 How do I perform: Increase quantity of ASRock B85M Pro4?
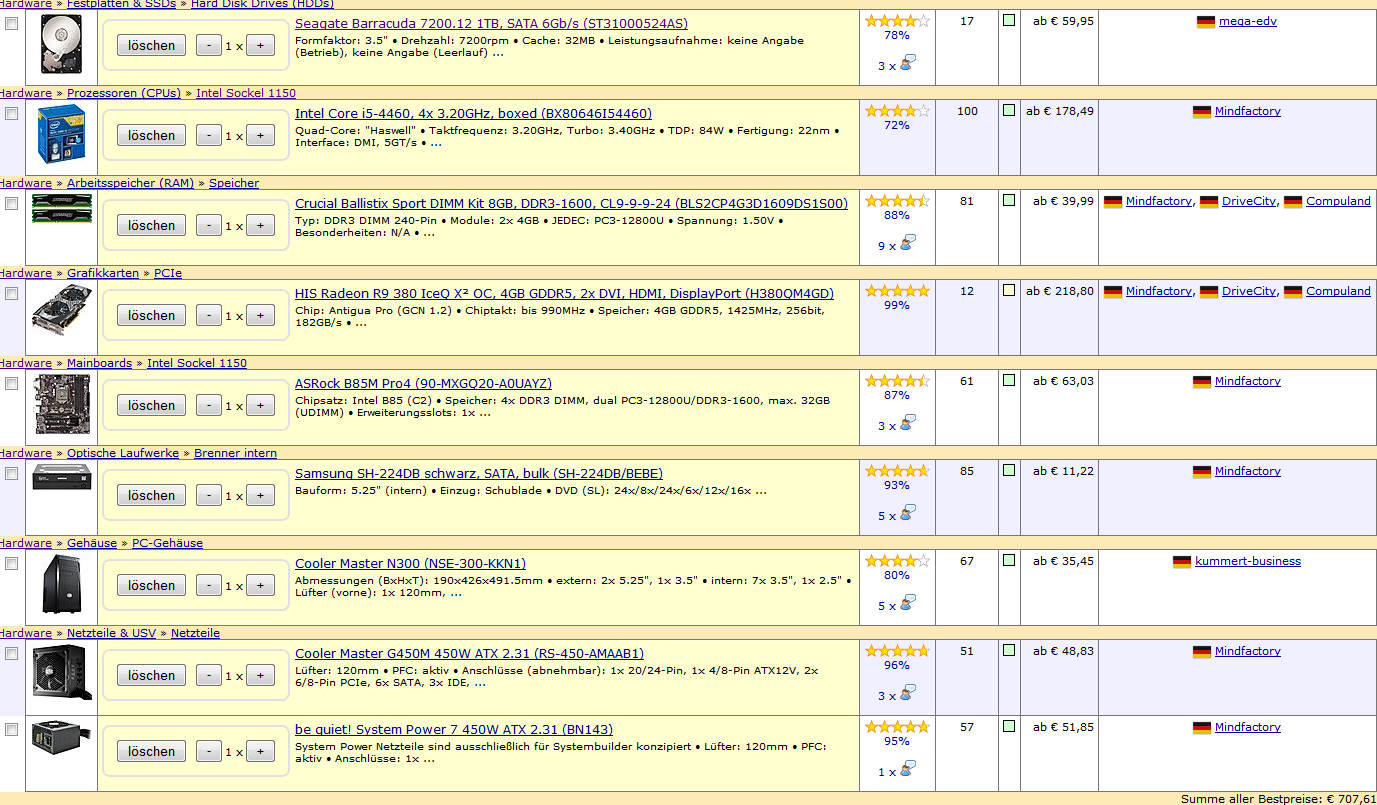260,405
